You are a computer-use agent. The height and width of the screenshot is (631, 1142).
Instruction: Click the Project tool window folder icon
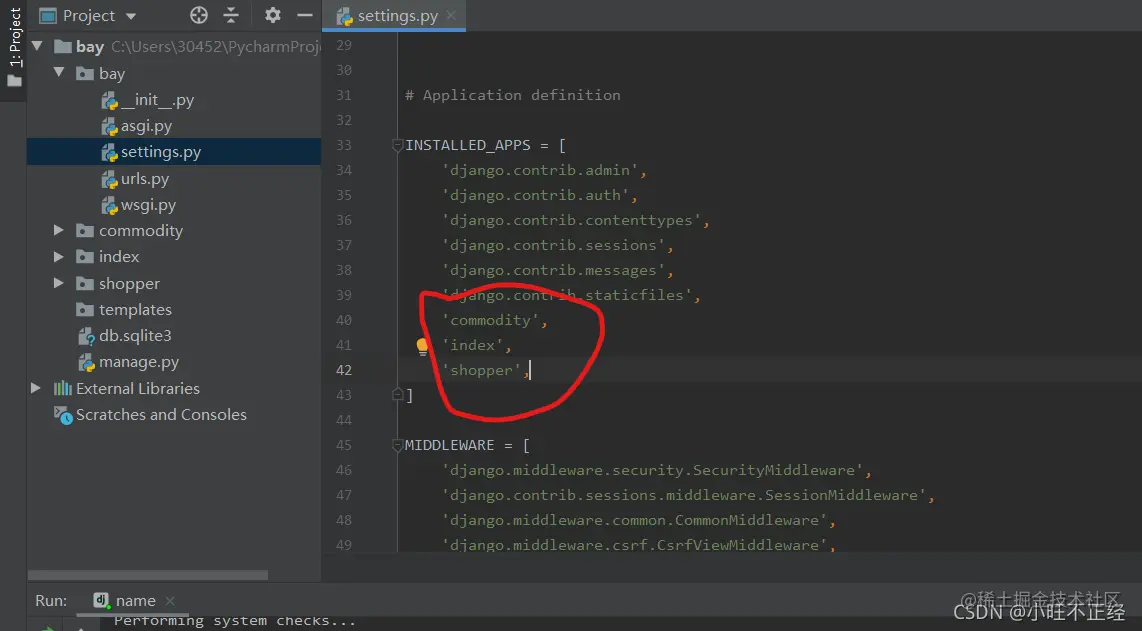click(x=15, y=81)
